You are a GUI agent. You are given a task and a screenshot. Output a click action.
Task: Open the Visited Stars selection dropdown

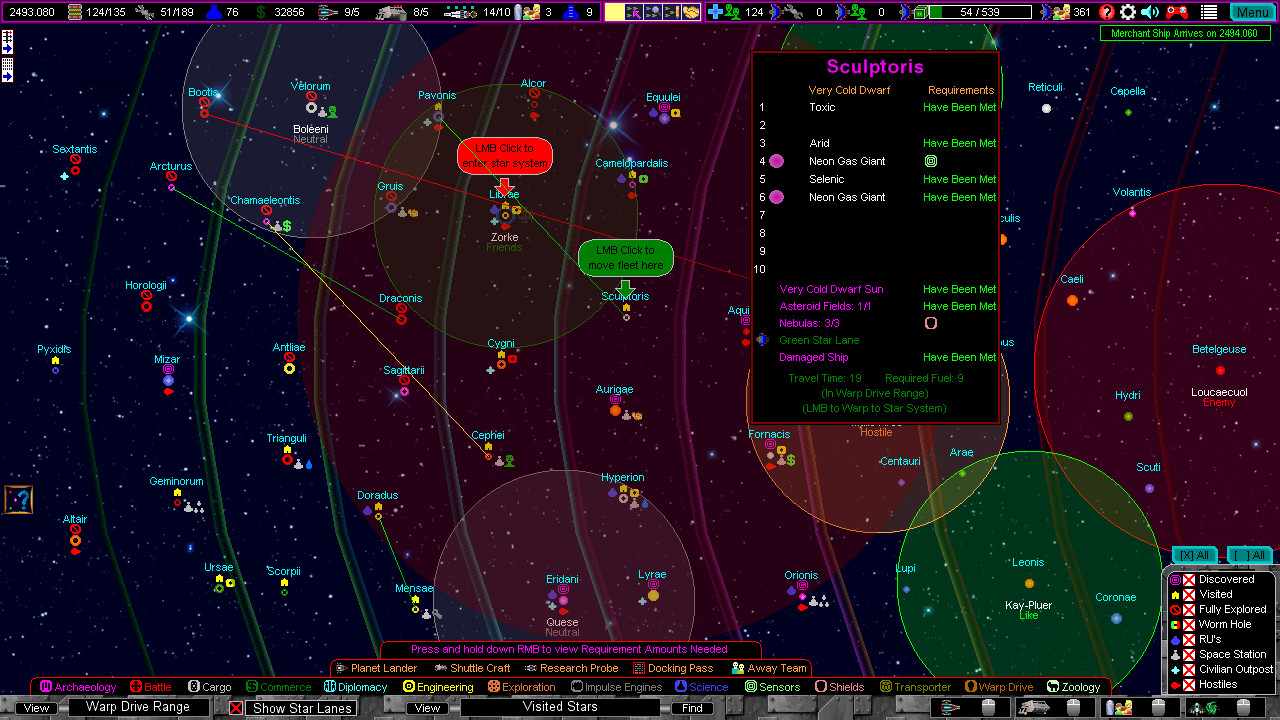tap(559, 707)
